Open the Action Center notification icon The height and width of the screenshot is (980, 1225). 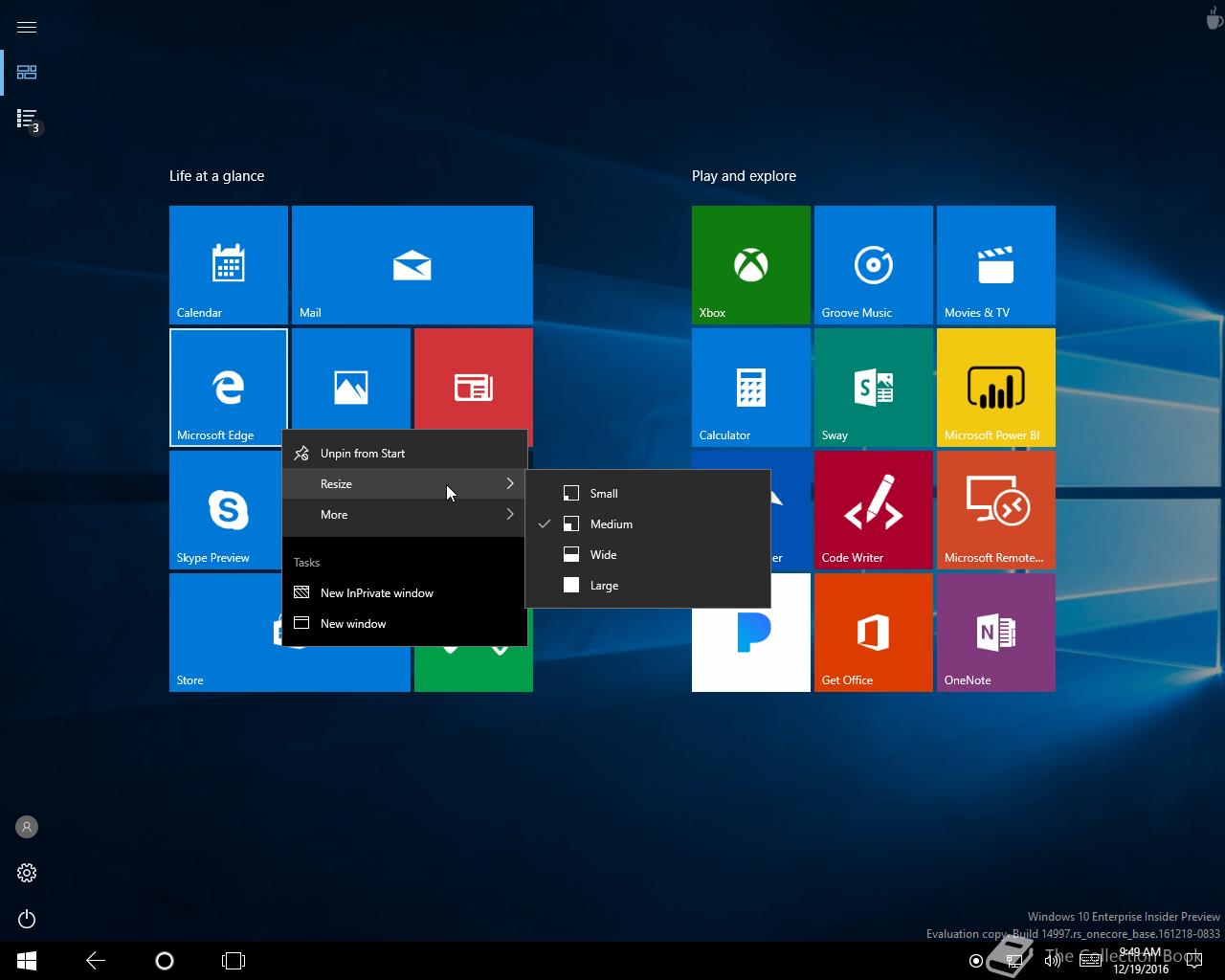click(x=1193, y=961)
